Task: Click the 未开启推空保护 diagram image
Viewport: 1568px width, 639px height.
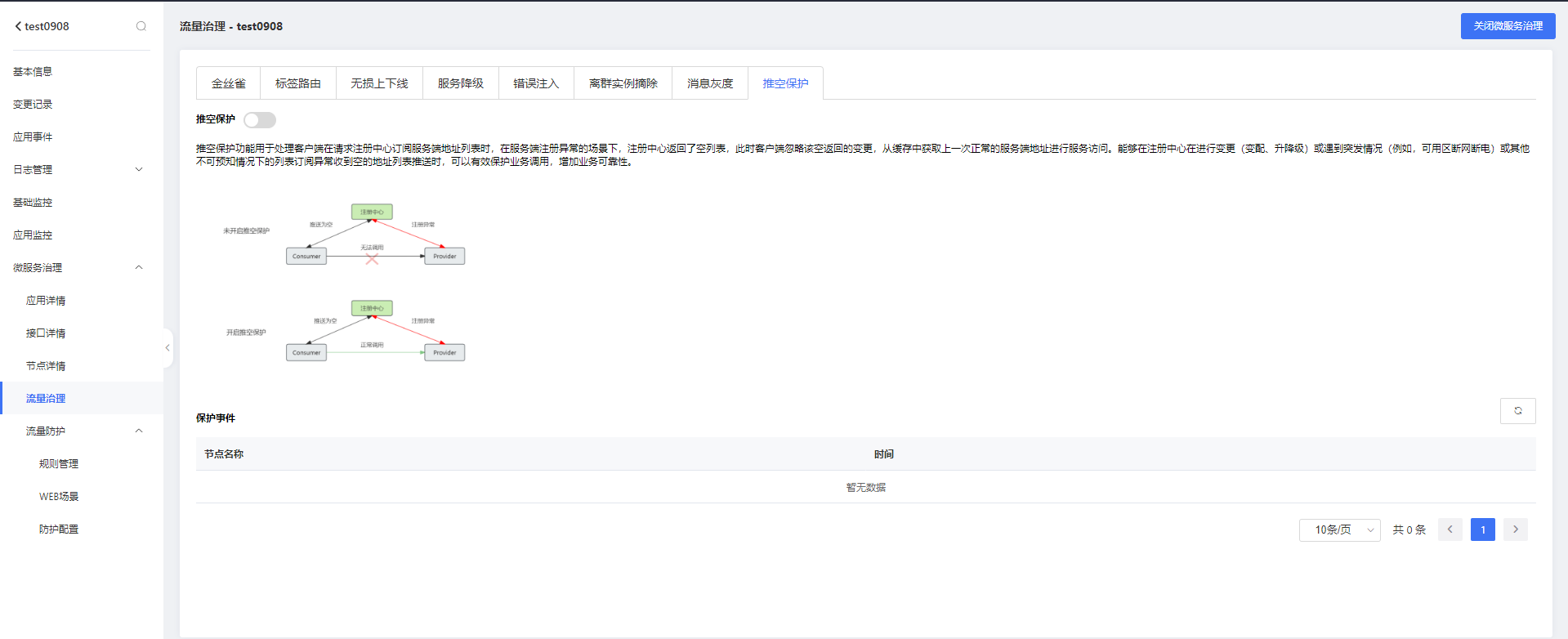Action: coord(344,235)
